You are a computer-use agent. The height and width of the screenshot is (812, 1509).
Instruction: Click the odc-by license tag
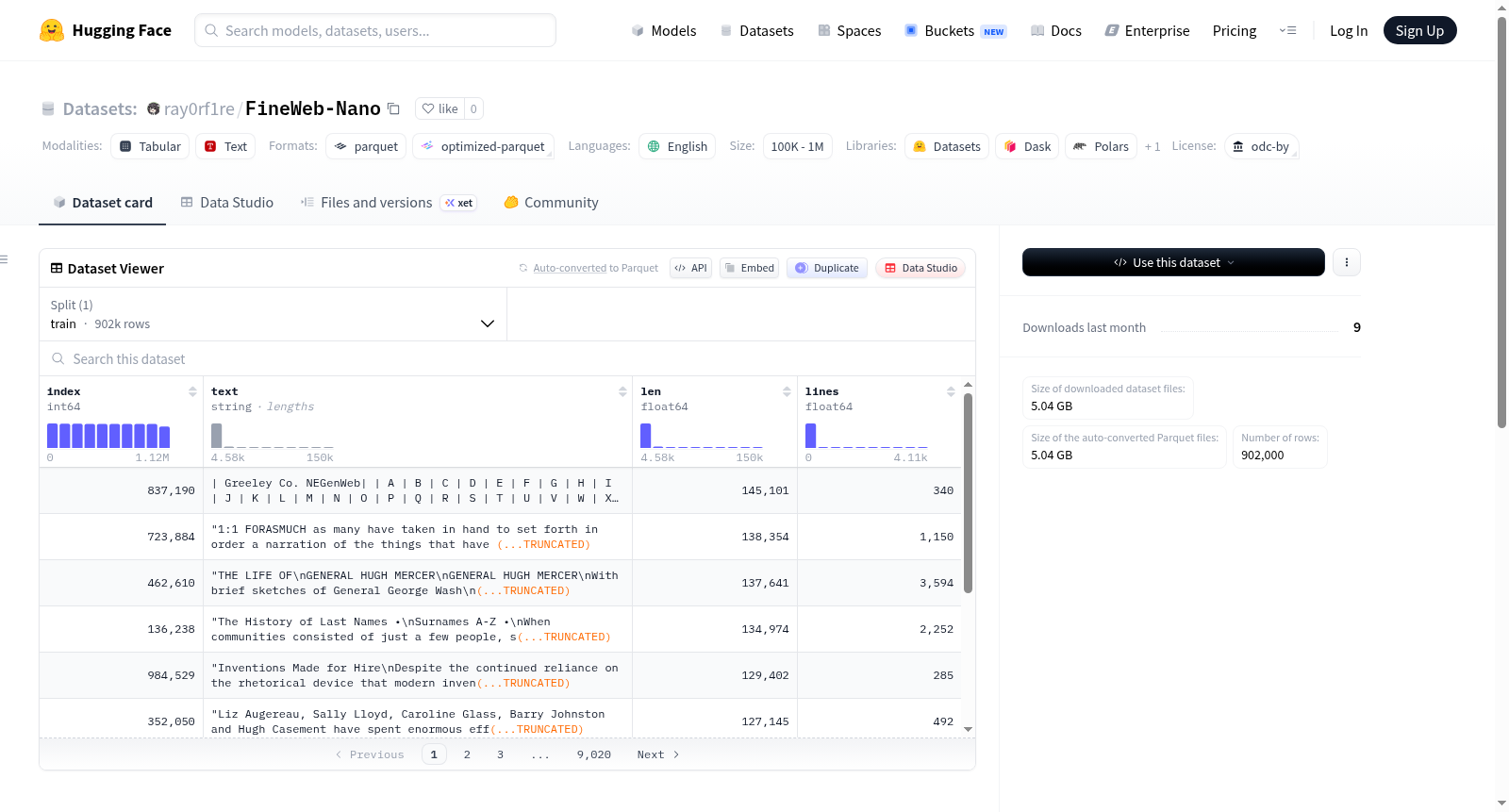(1261, 146)
